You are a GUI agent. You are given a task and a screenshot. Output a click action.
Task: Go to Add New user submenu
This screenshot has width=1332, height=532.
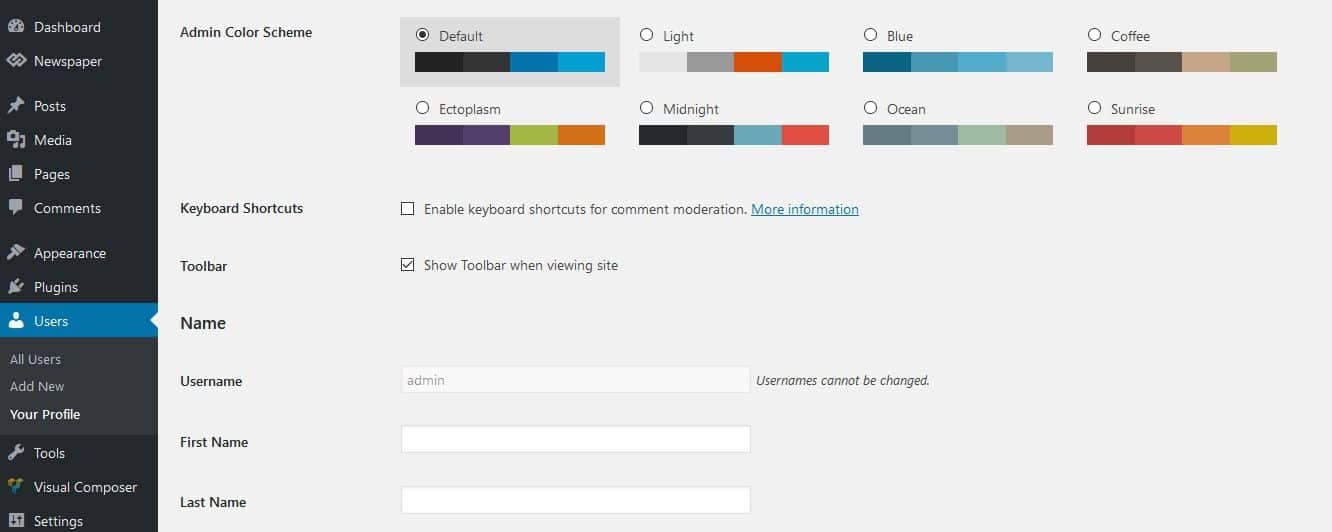[37, 386]
